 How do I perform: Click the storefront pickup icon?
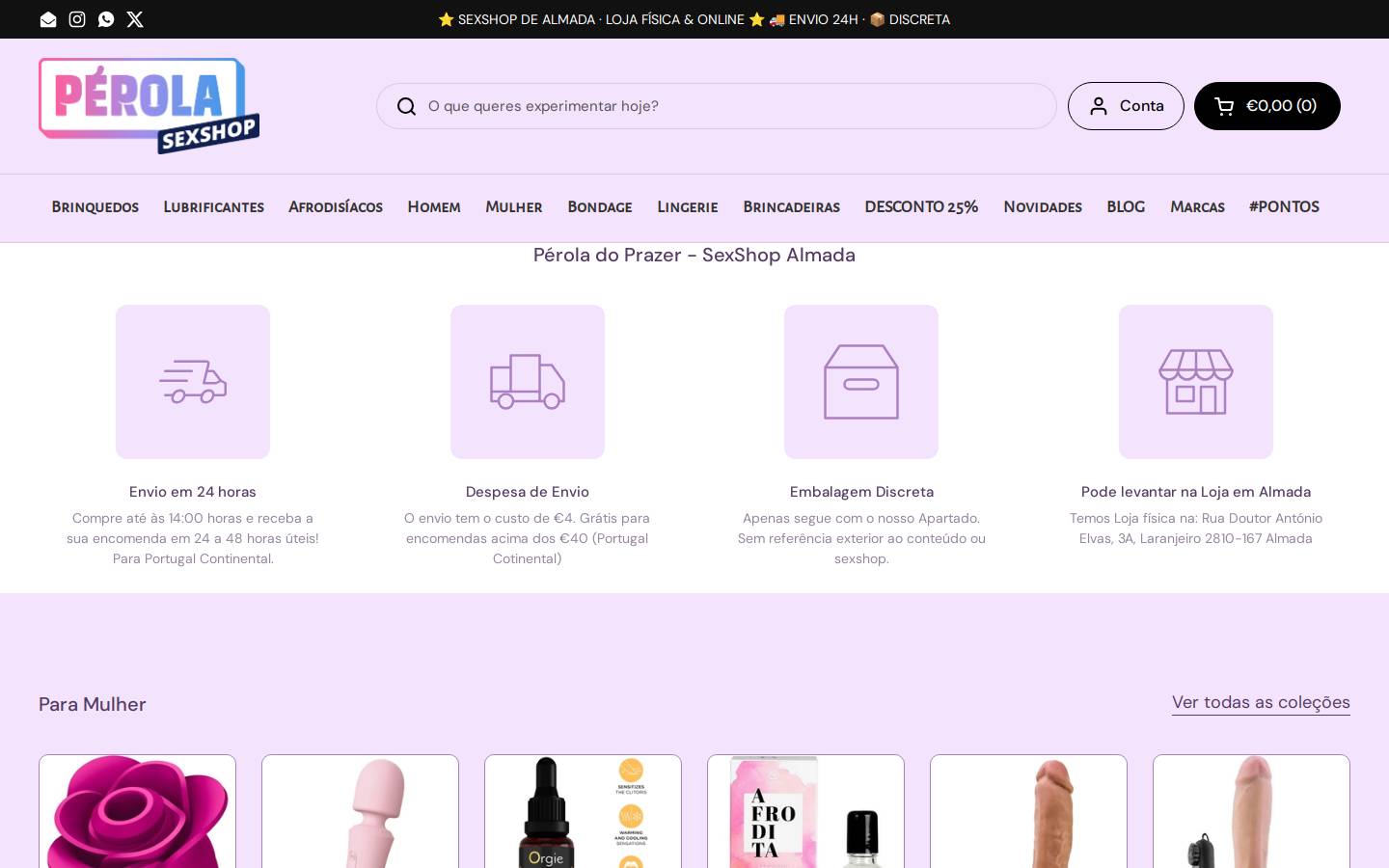point(1196,382)
